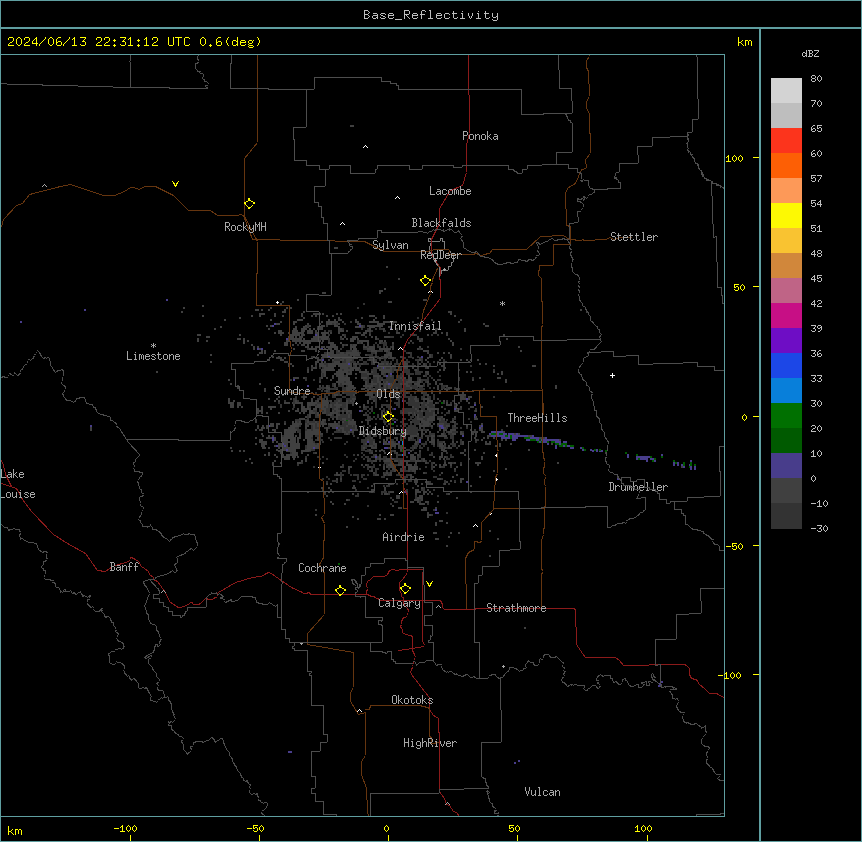Click the Banff label
Screen dimensions: 862x842
(124, 567)
